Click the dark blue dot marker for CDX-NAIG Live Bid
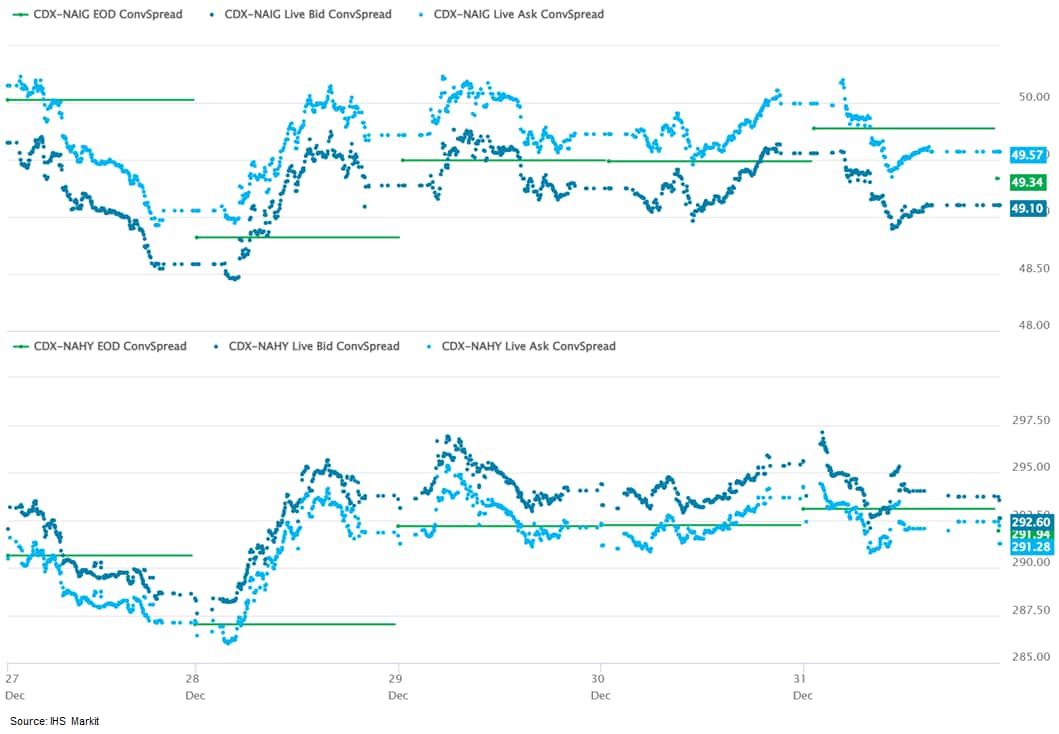Image resolution: width=1059 pixels, height=734 pixels. pos(212,15)
